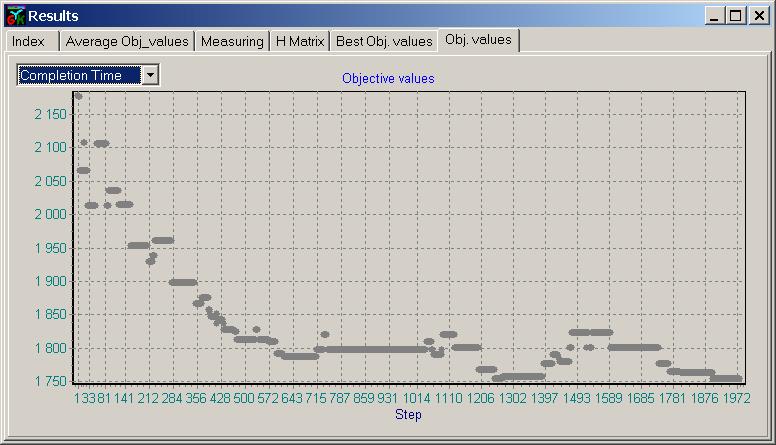Open the Average Obj_values tab
The width and height of the screenshot is (776, 445).
[127, 41]
